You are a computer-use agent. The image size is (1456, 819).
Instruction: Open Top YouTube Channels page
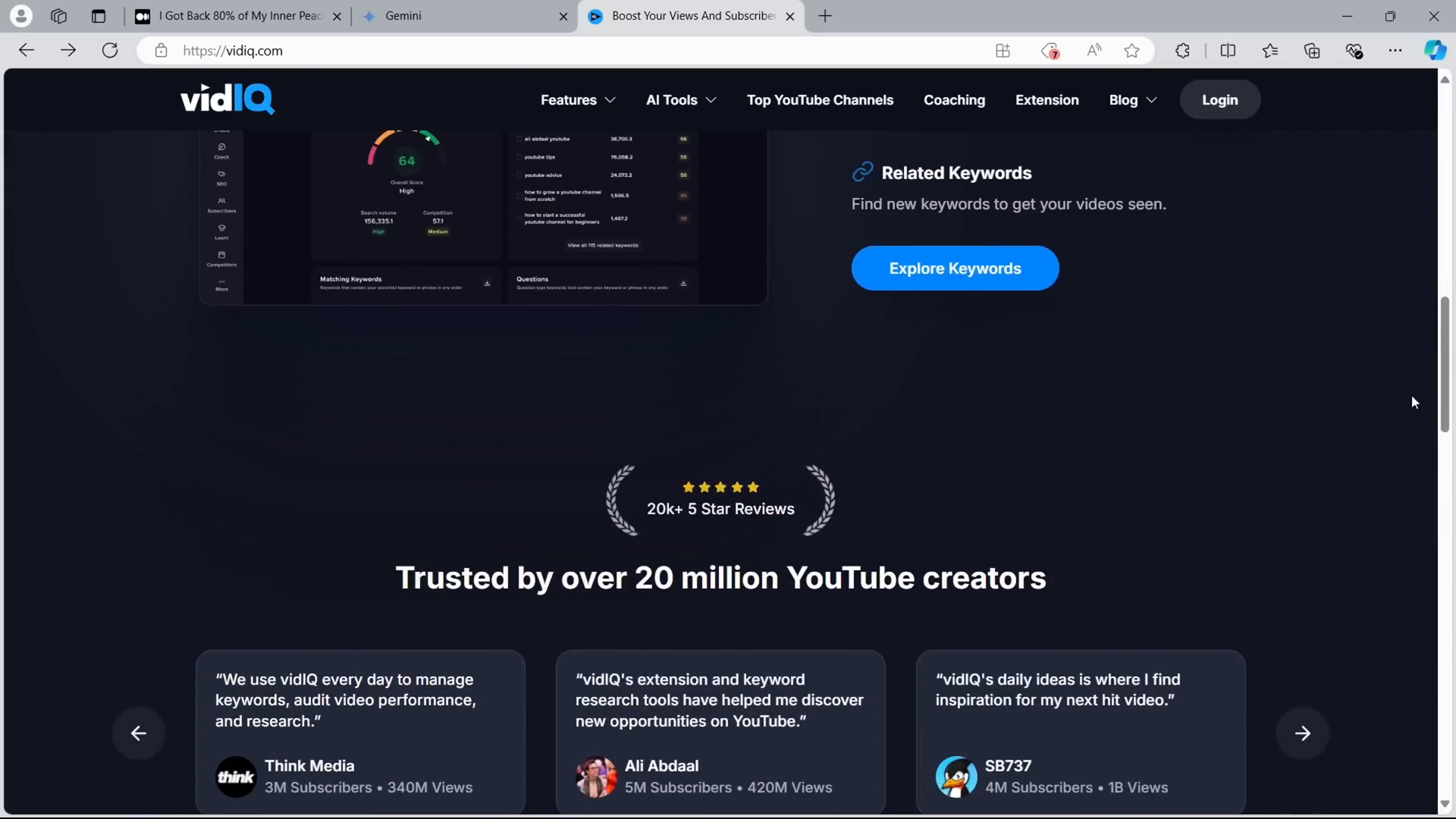pos(820,100)
